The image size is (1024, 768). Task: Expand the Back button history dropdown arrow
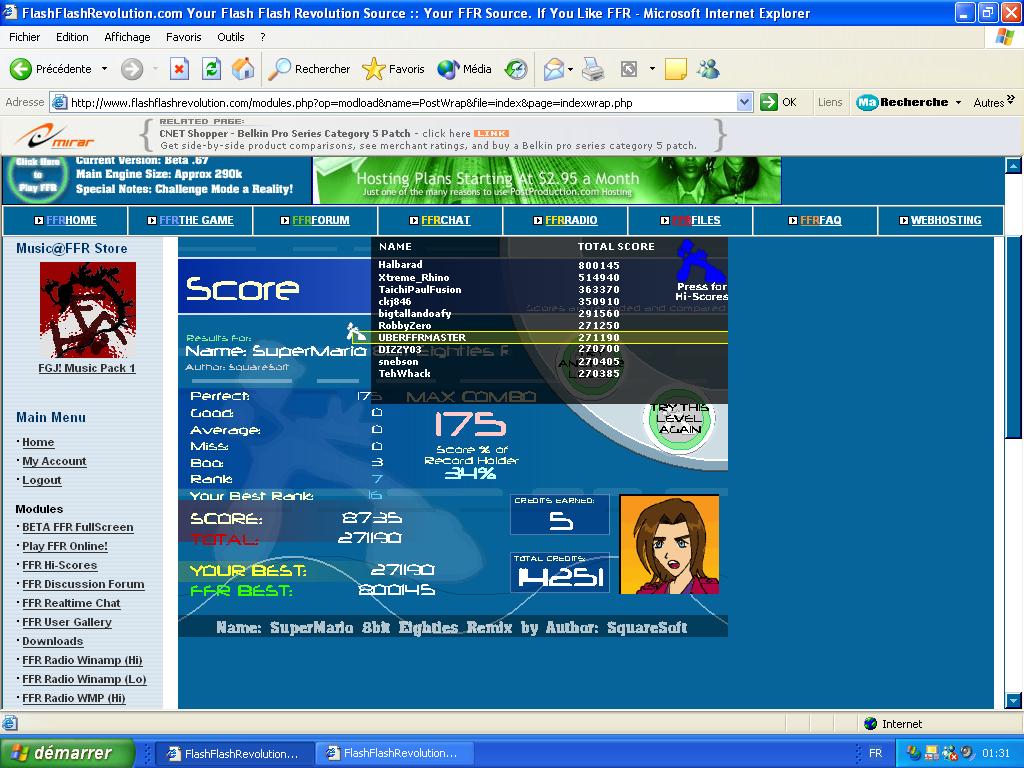coord(104,69)
